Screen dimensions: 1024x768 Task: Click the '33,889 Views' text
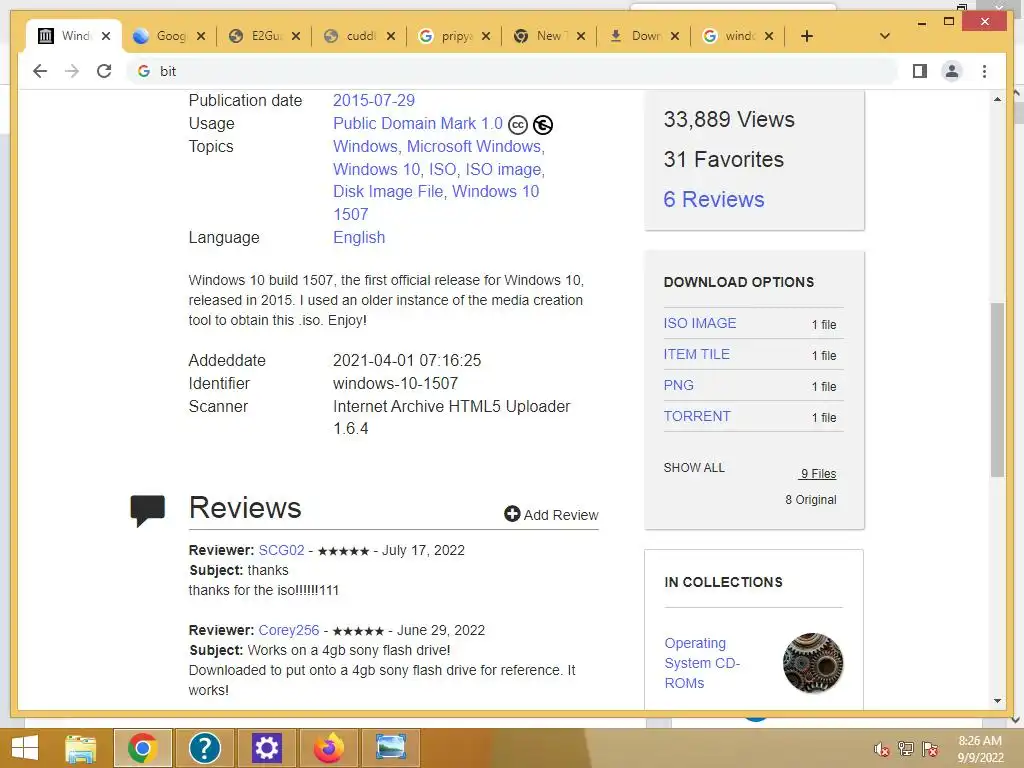pyautogui.click(x=729, y=120)
